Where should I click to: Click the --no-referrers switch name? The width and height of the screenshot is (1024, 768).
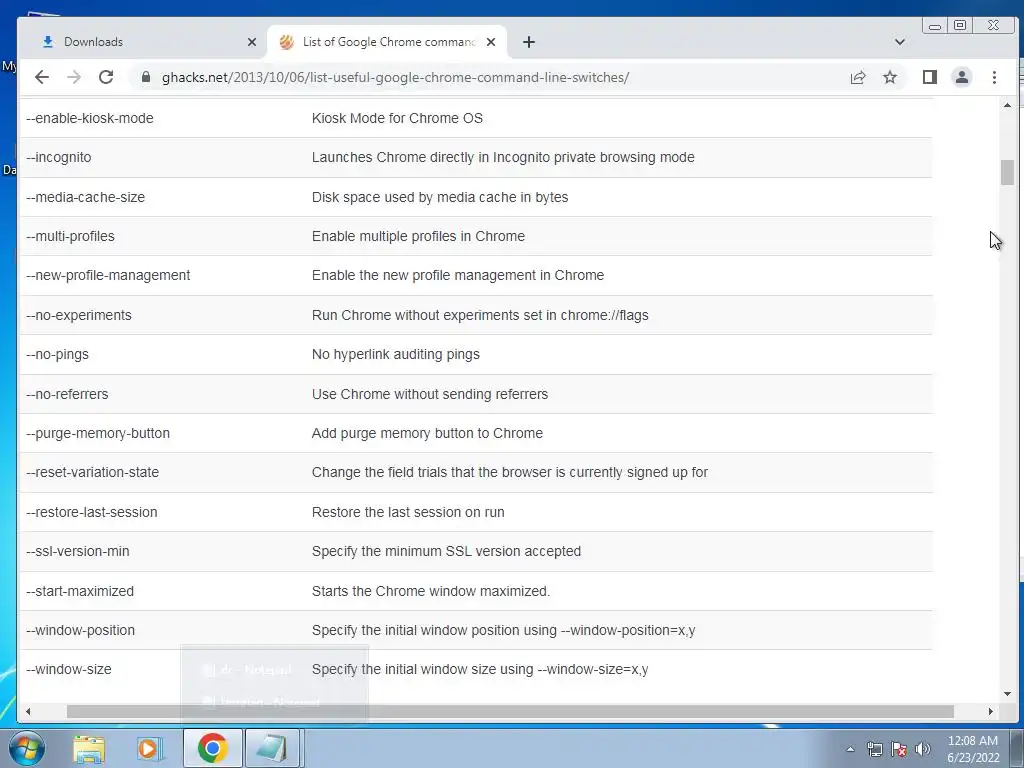coord(67,394)
